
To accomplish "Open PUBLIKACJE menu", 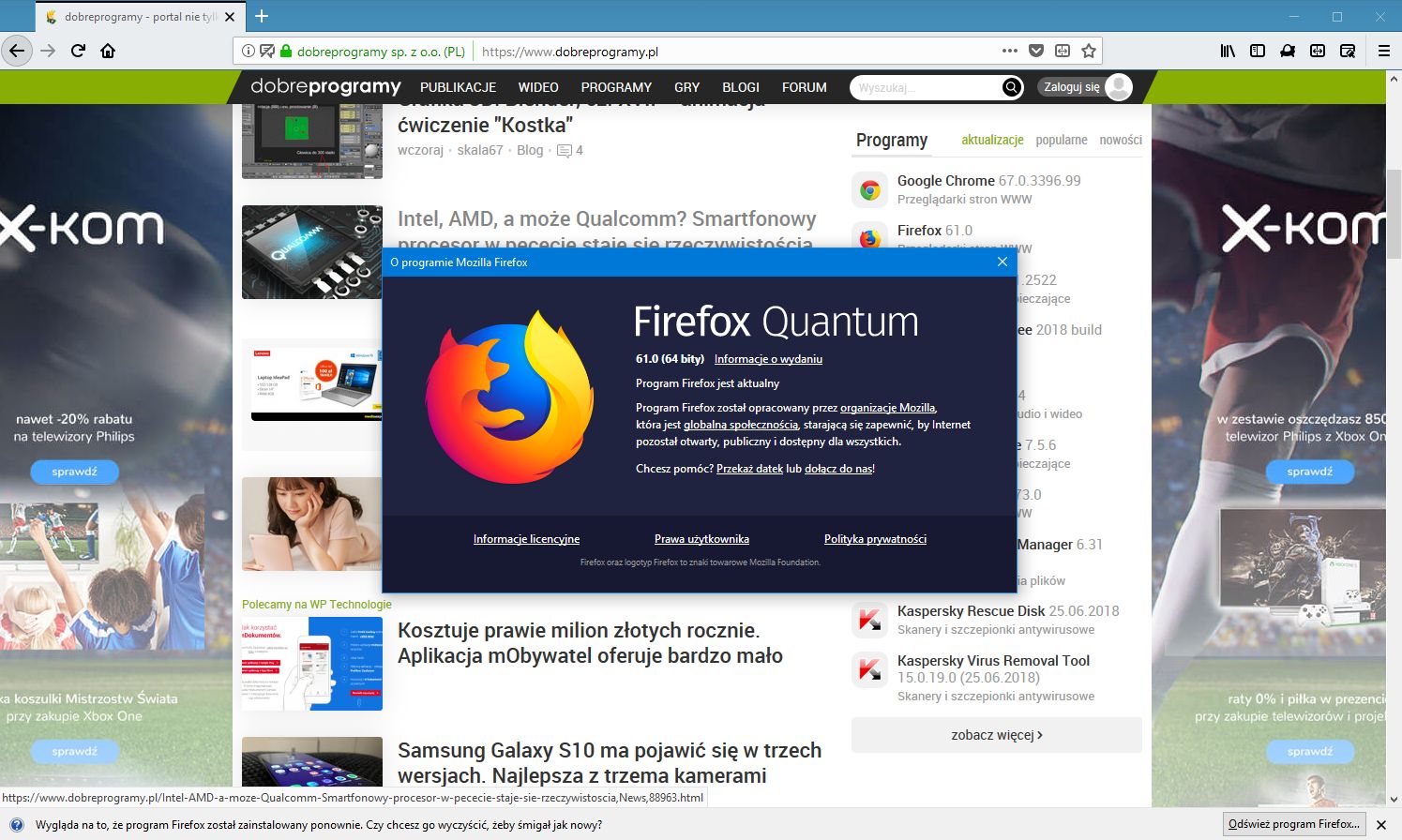I will 459,87.
